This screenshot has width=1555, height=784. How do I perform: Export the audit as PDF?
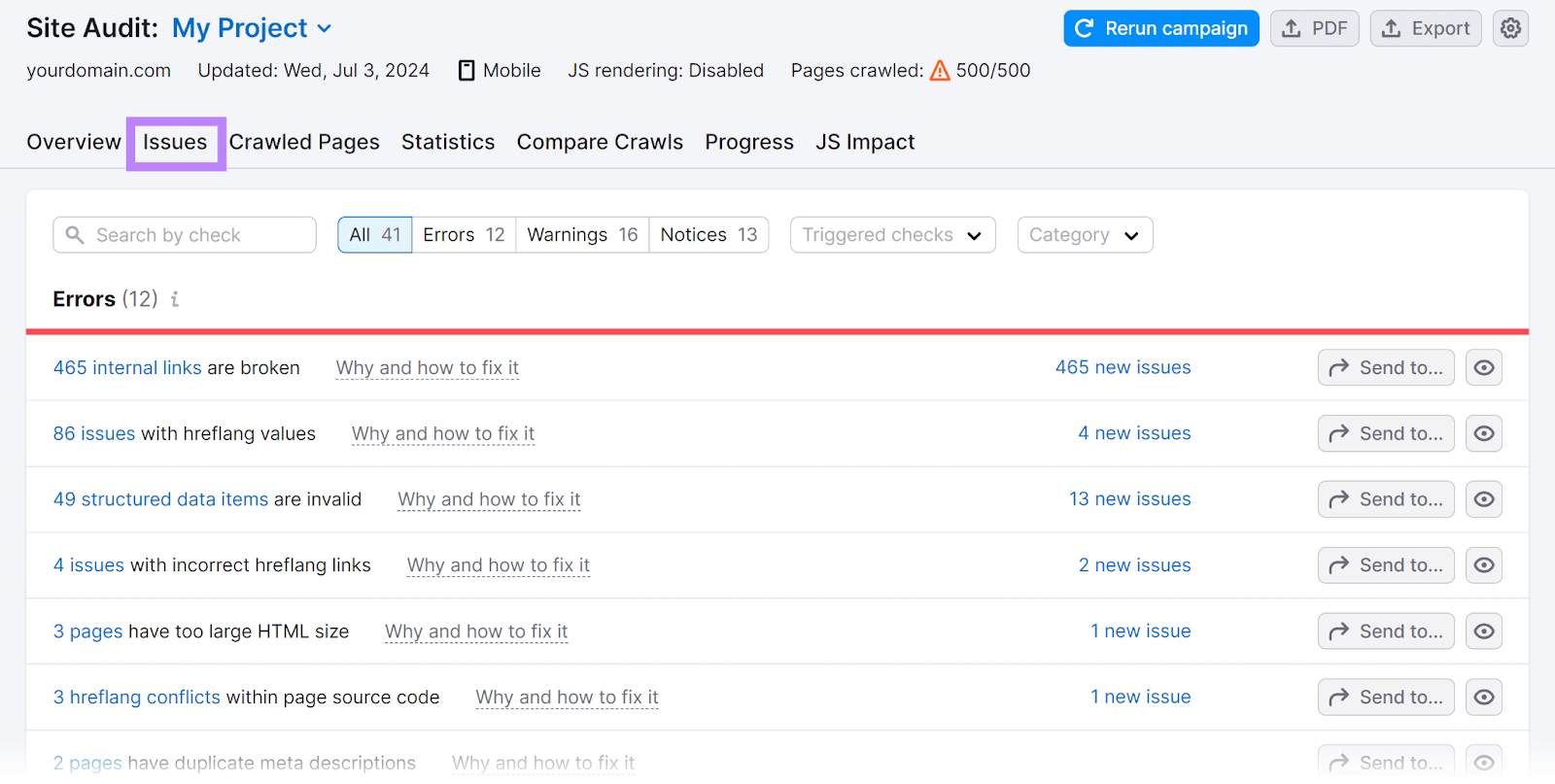(x=1314, y=29)
